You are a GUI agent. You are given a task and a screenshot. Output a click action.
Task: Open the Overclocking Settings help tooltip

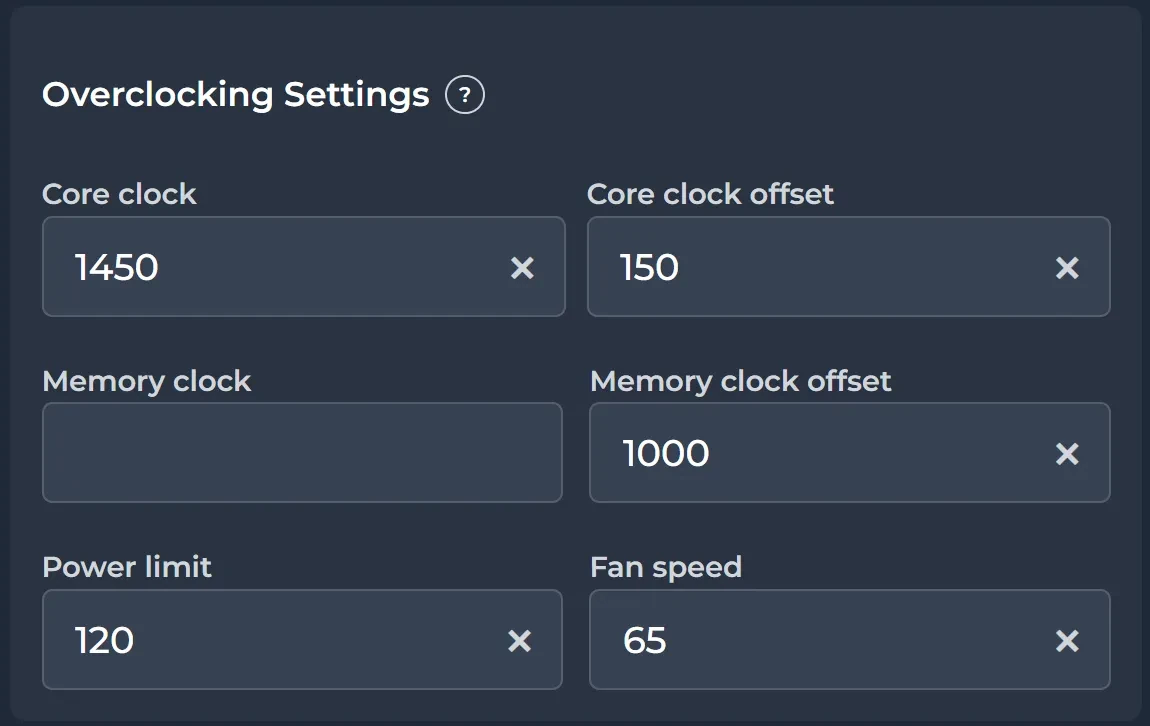(x=465, y=96)
